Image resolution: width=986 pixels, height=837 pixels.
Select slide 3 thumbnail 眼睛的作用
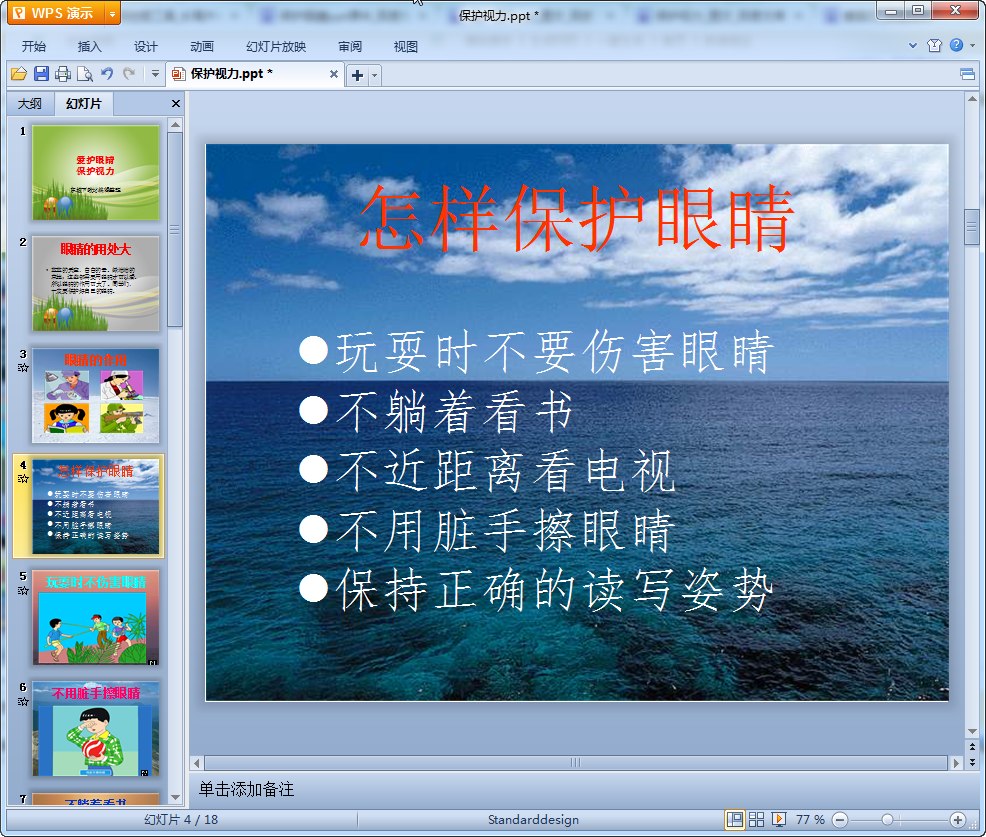pos(96,395)
